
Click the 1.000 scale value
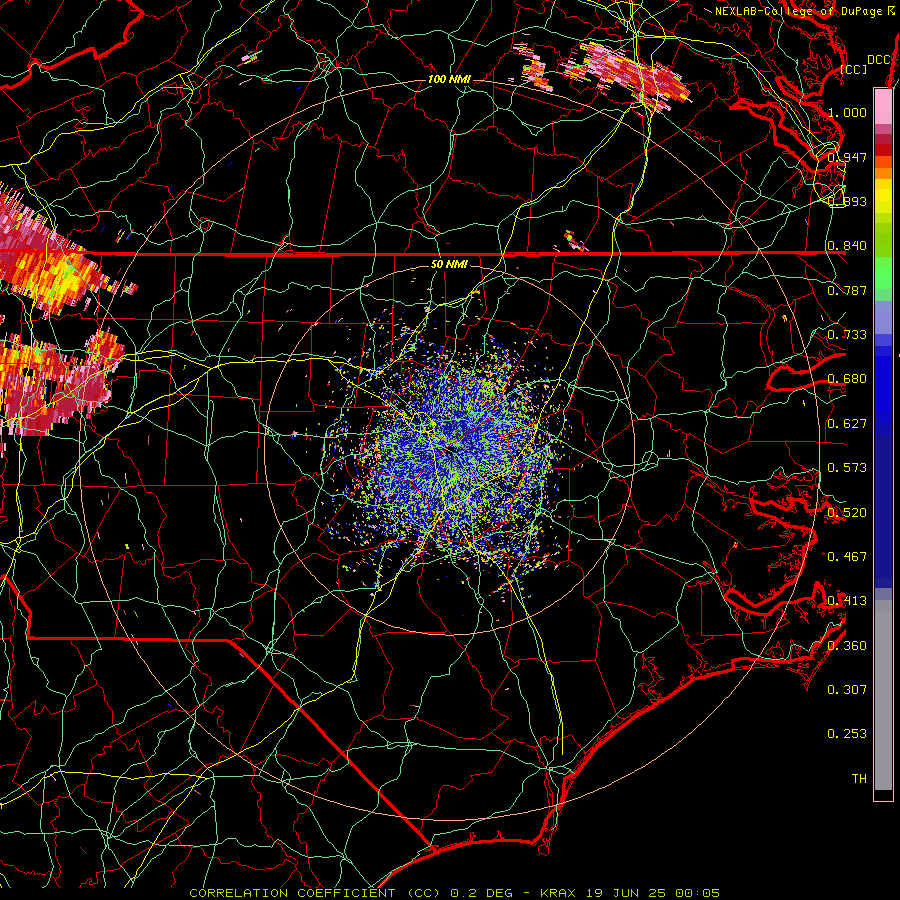[847, 112]
